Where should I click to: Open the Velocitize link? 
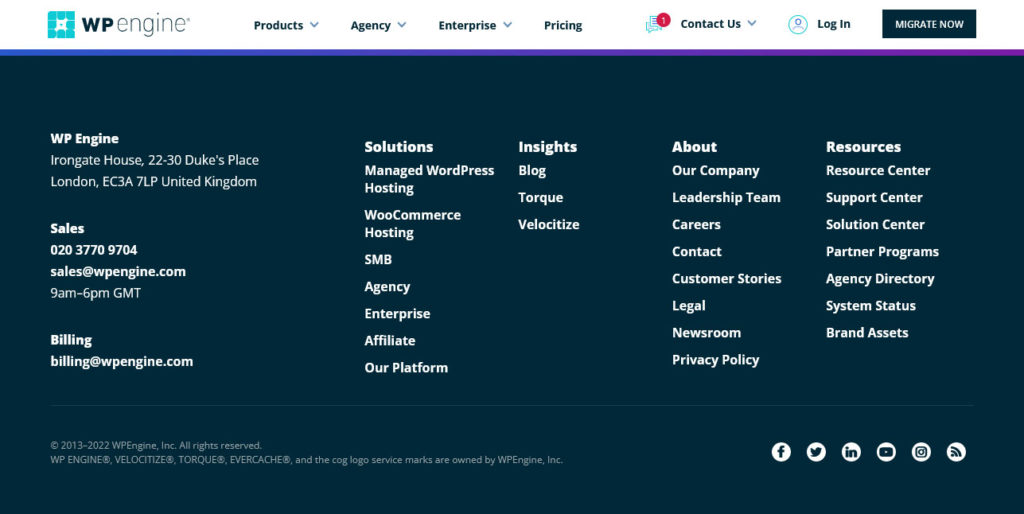coord(549,224)
